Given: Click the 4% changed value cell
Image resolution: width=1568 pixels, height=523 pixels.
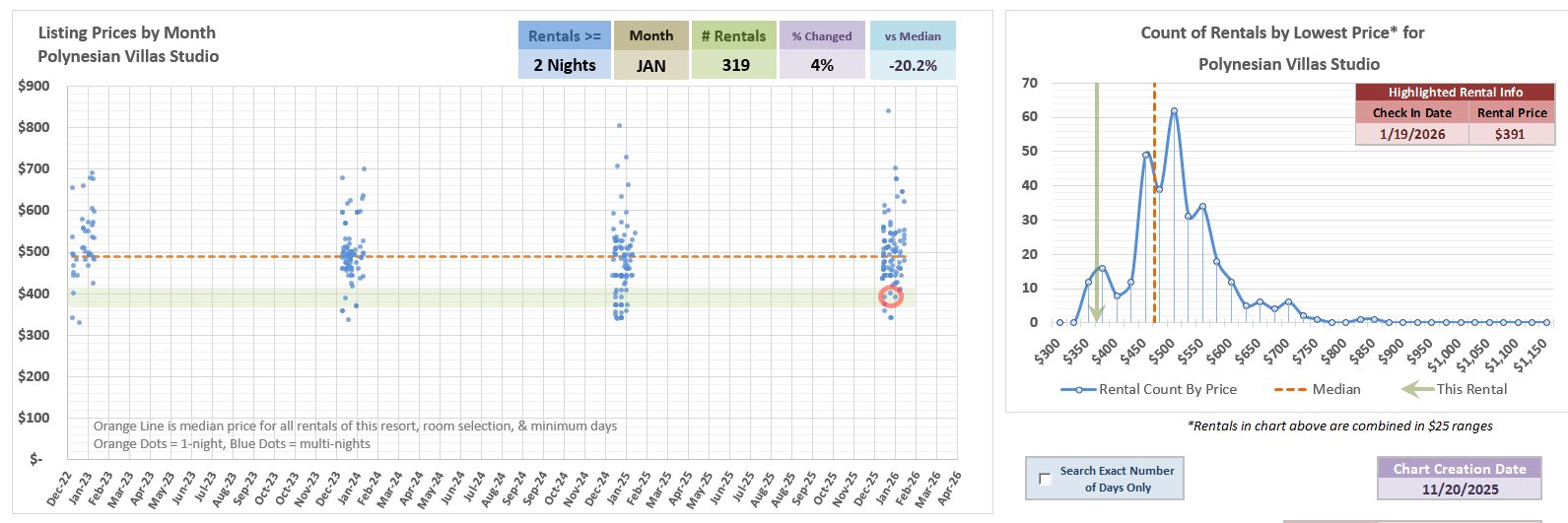Looking at the screenshot, I should 822,65.
